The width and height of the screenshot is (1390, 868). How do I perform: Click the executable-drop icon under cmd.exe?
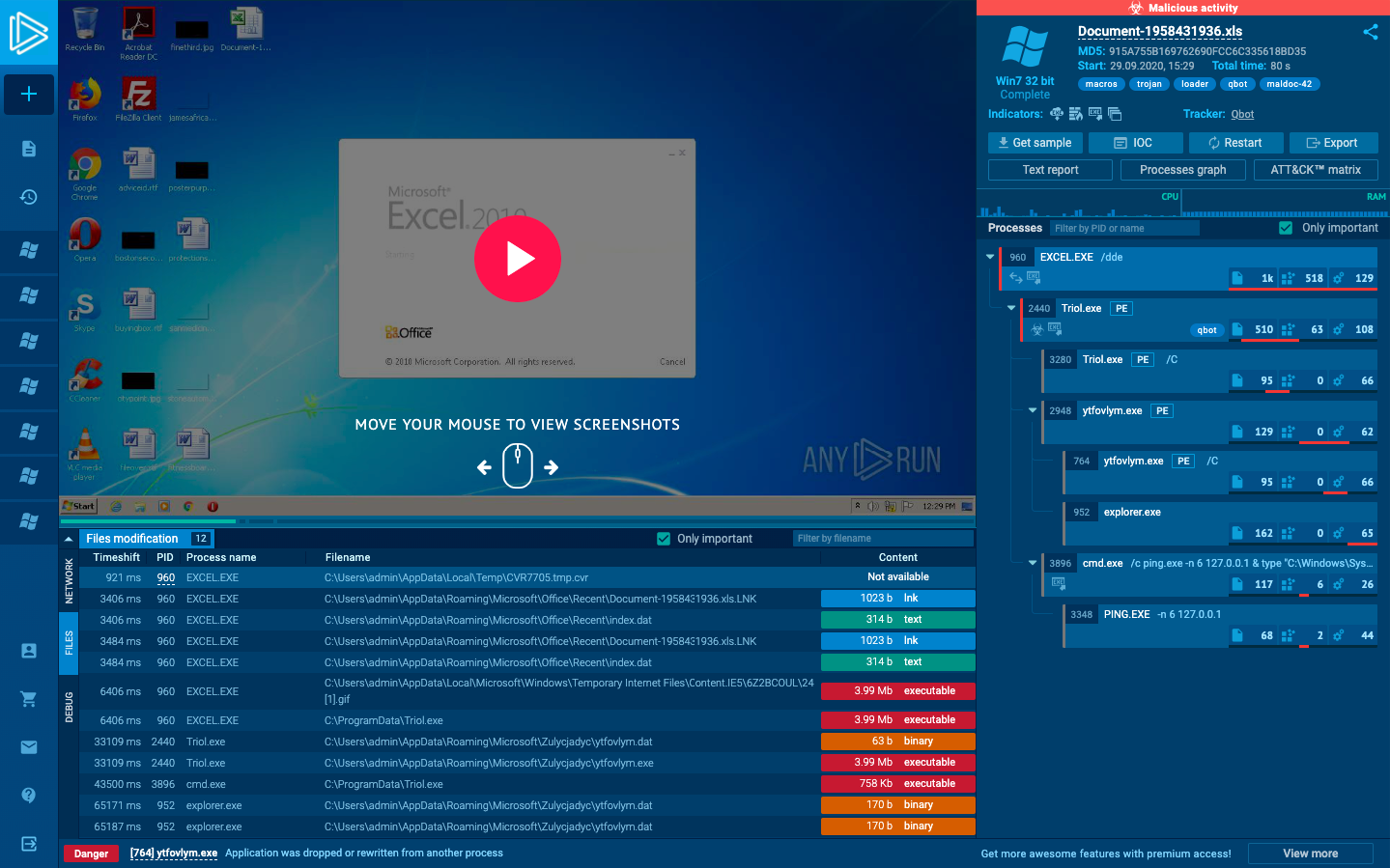pos(1058,583)
